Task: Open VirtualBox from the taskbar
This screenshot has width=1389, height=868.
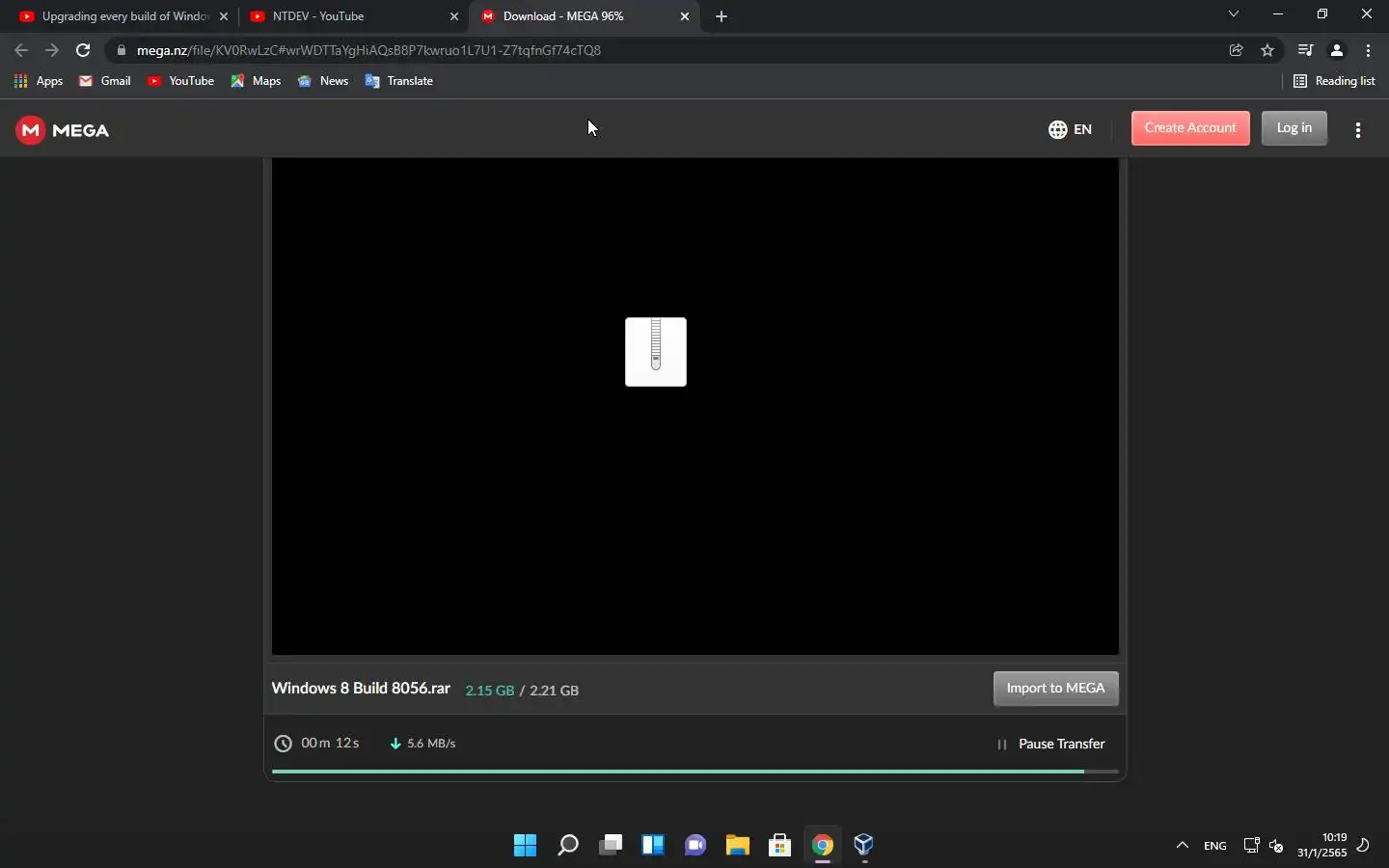Action: tap(865, 846)
